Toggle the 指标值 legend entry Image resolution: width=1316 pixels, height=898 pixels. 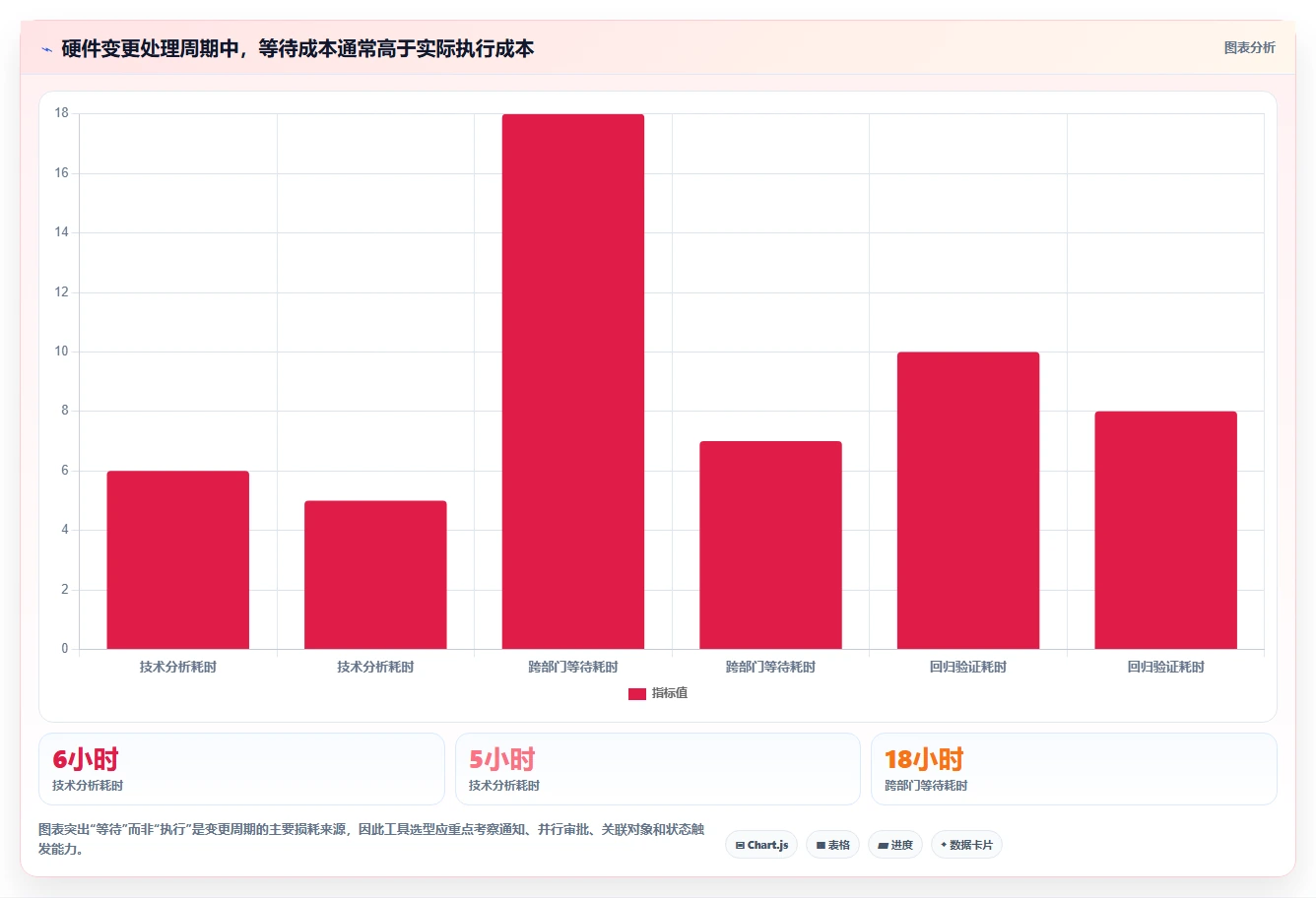tap(658, 693)
